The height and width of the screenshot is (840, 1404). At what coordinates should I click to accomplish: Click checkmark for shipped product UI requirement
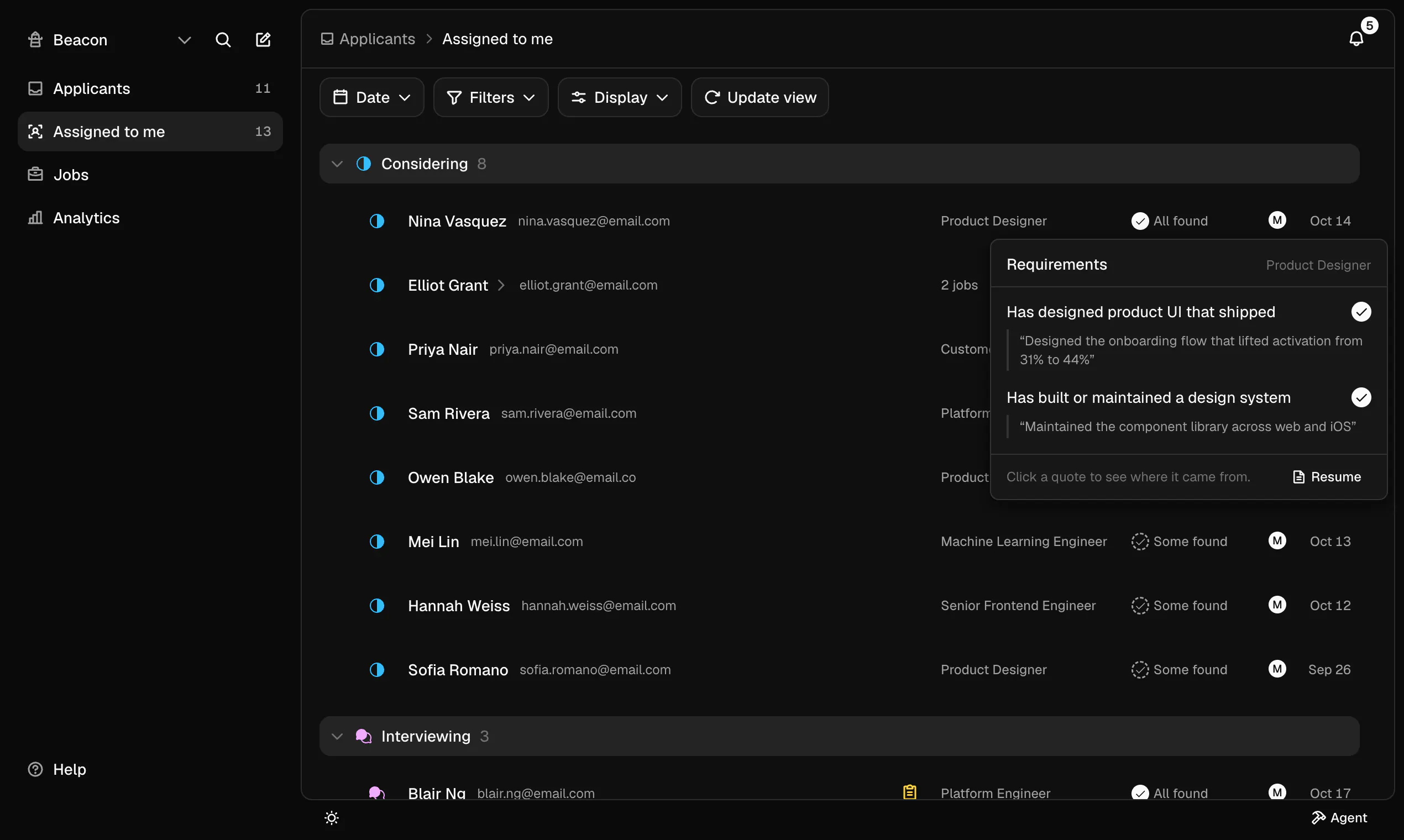[1361, 312]
